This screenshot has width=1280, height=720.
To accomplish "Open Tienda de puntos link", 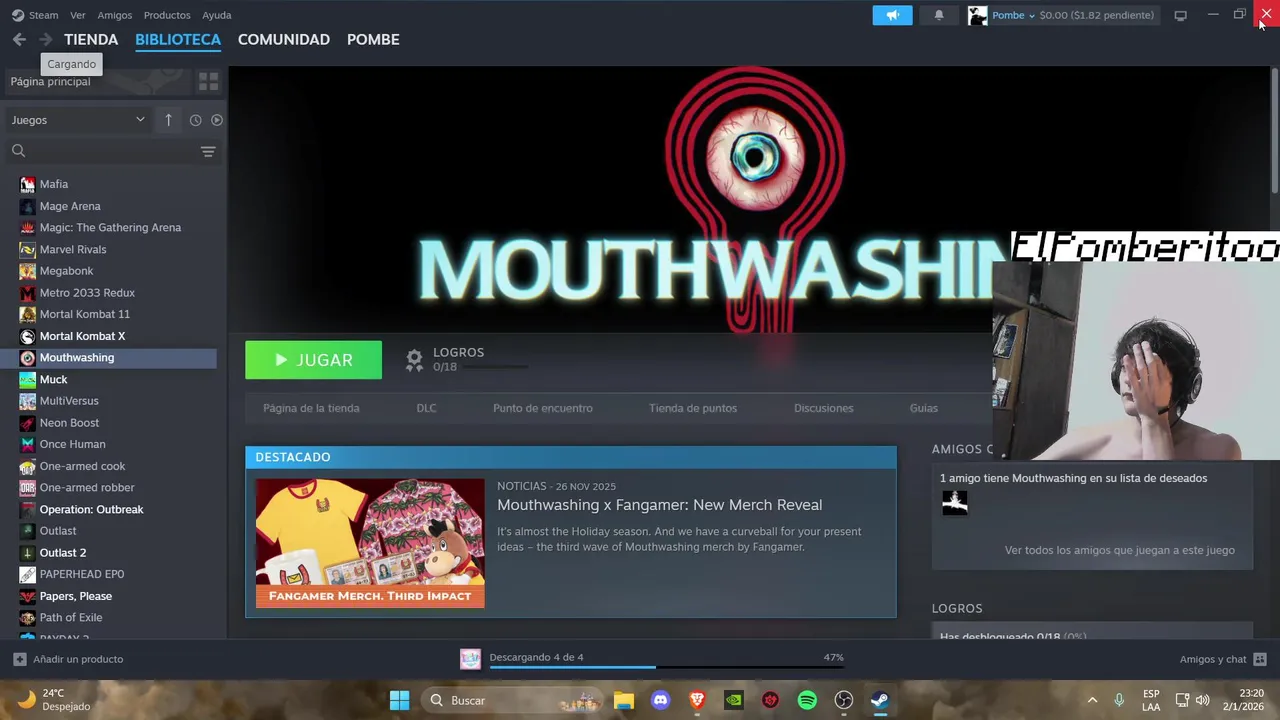I will pos(693,408).
